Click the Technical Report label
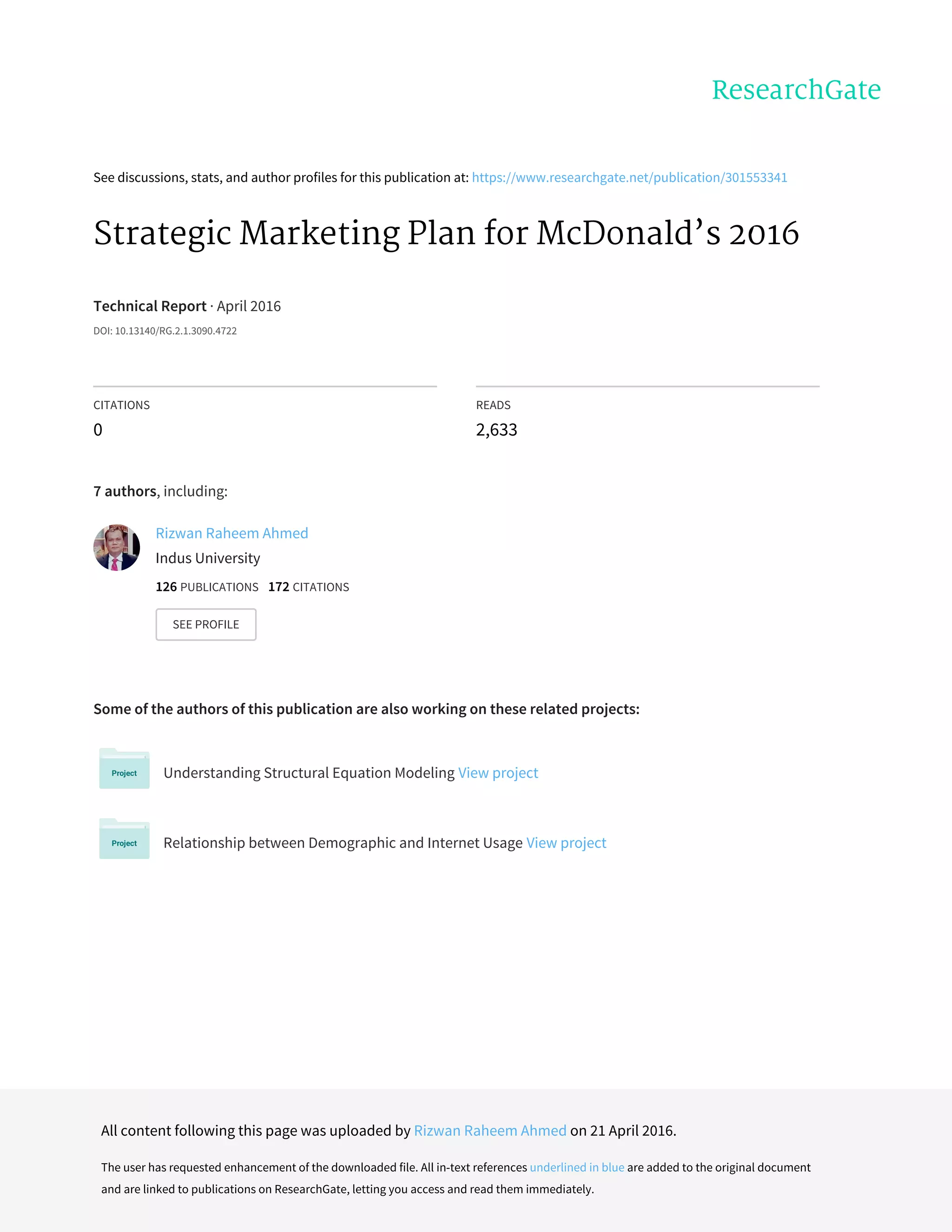The width and height of the screenshot is (952, 1232). tap(150, 306)
